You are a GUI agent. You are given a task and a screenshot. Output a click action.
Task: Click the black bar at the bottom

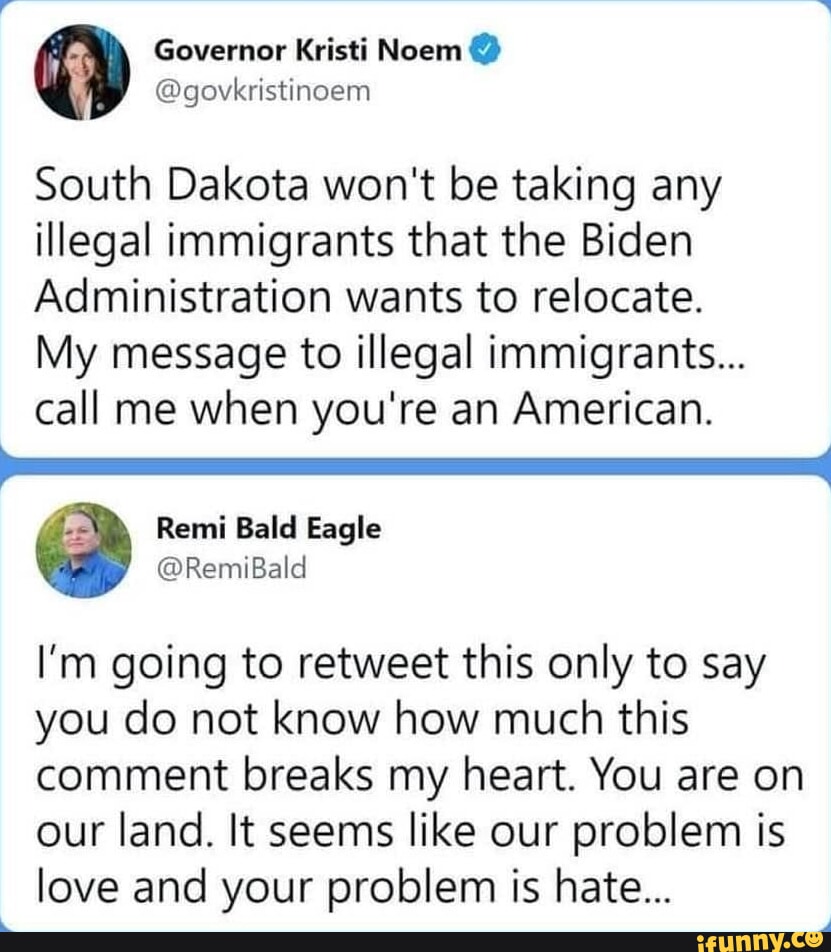click(x=350, y=941)
